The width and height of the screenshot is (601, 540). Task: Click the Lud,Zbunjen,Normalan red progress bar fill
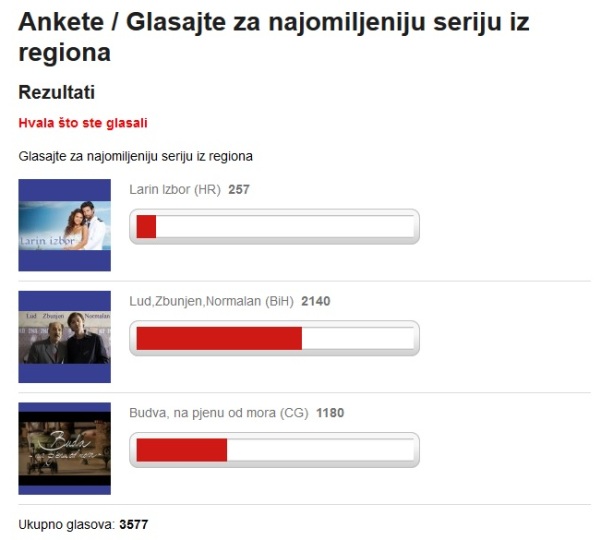(x=219, y=338)
